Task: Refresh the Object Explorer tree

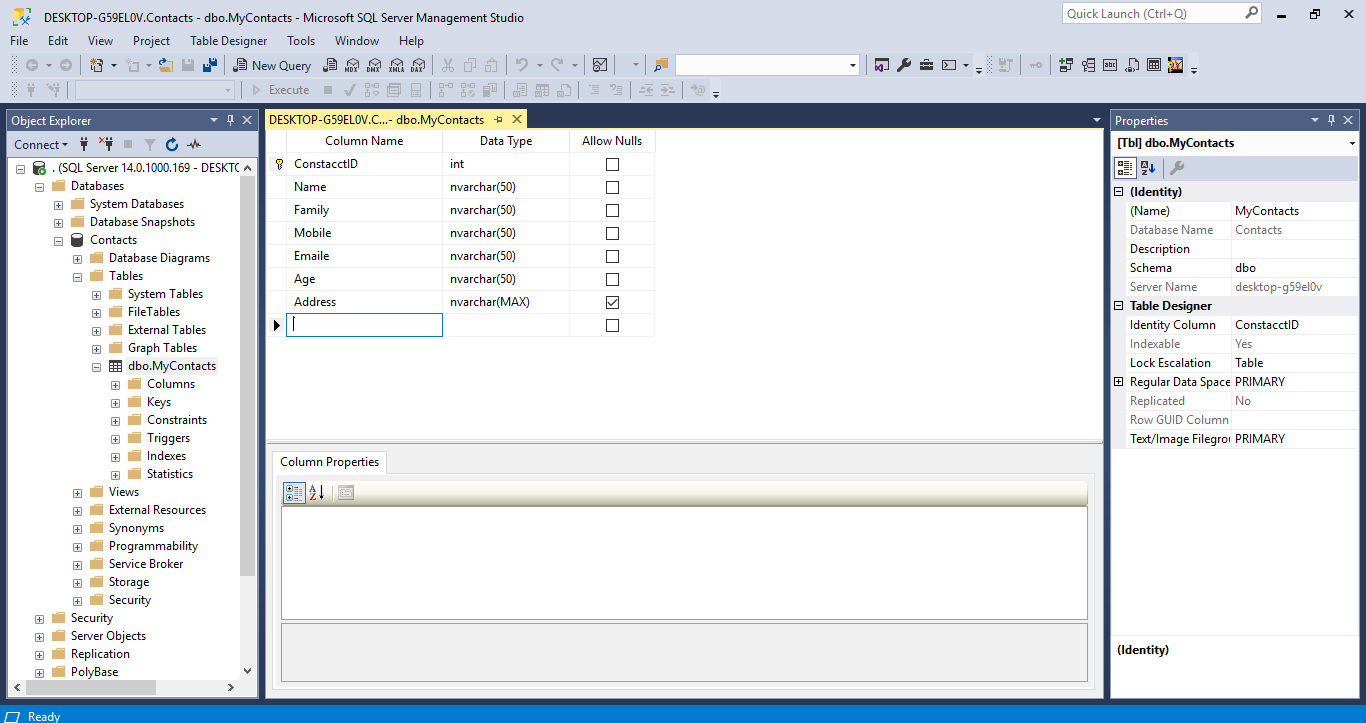Action: [172, 144]
